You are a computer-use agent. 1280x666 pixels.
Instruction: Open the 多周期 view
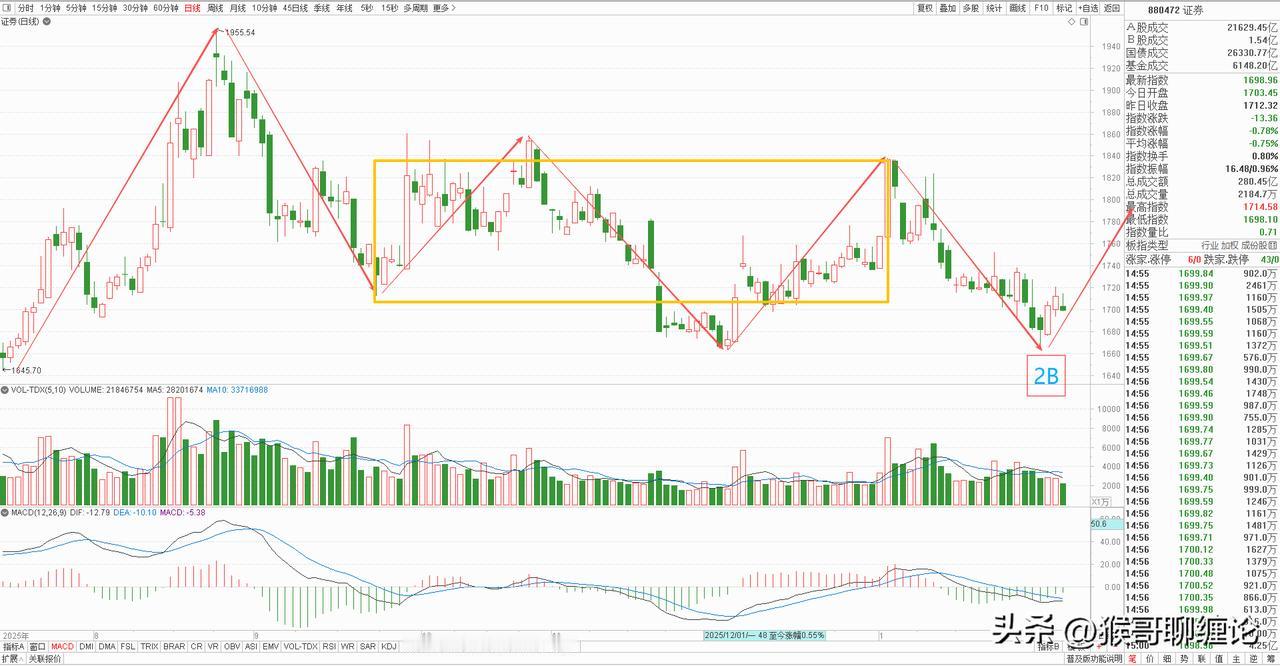coord(416,7)
